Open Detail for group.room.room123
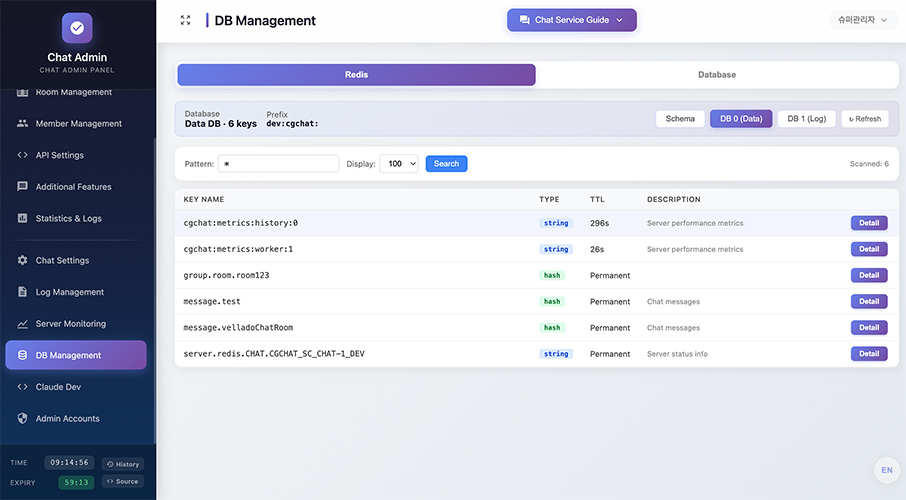Screen dimensions: 906x500 868,275
